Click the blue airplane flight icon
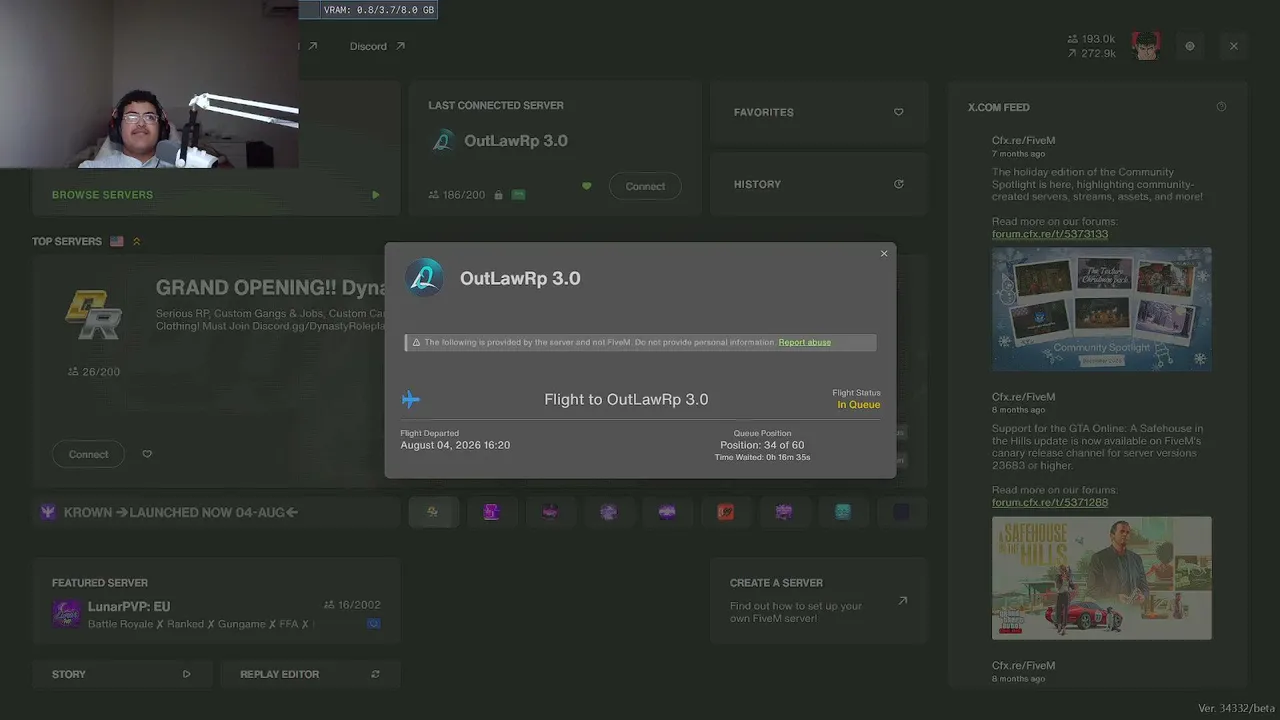1280x720 pixels. click(x=410, y=400)
